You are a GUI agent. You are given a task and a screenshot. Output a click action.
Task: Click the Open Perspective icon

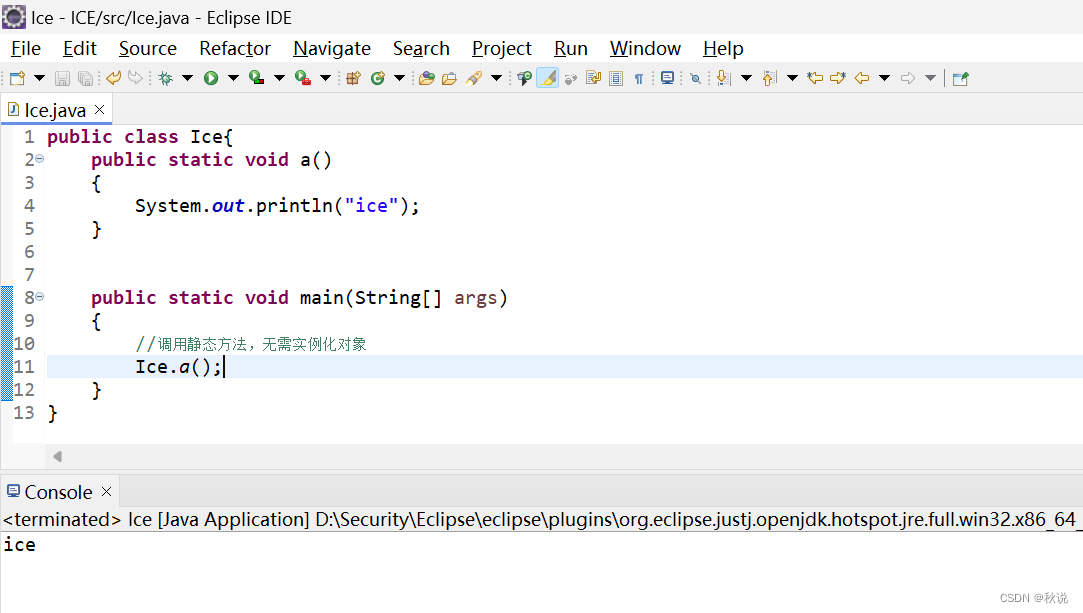pyautogui.click(x=961, y=78)
